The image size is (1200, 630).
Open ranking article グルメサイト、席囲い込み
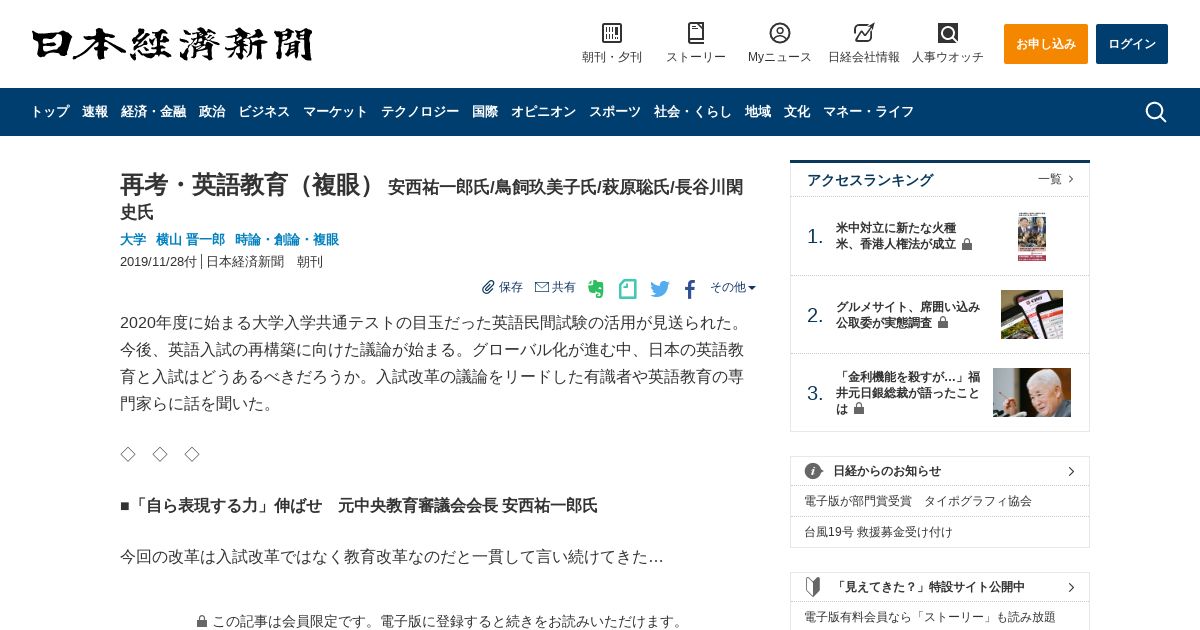pyautogui.click(x=908, y=315)
